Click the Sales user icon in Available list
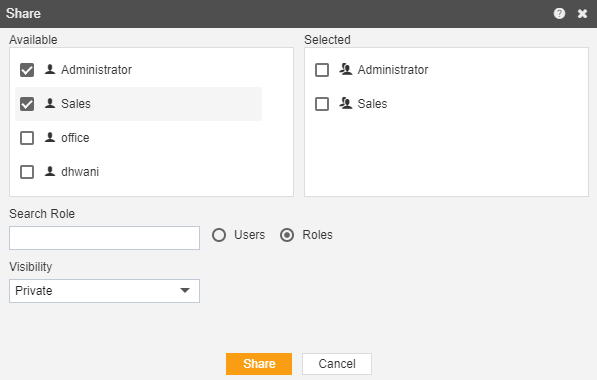 (x=50, y=103)
